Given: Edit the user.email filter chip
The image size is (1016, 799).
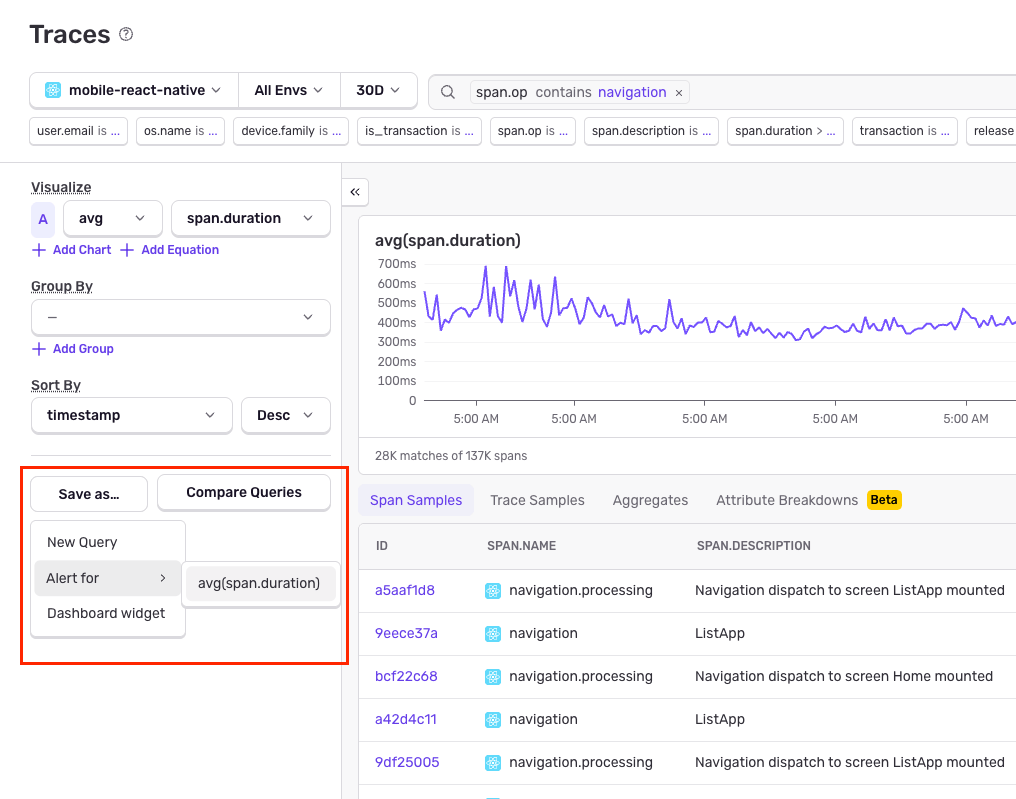Looking at the screenshot, I should (x=78, y=130).
